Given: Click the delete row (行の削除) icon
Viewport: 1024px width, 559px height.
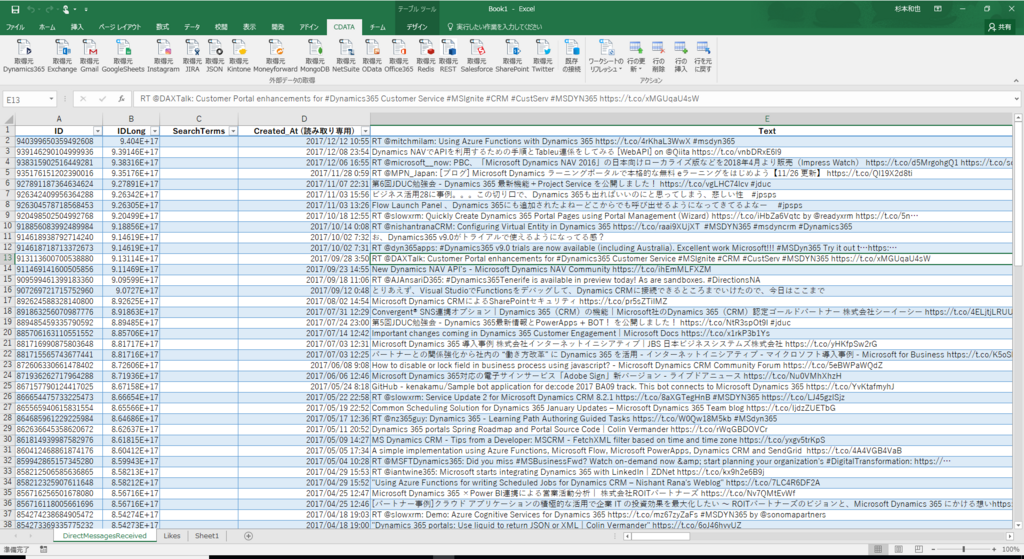Looking at the screenshot, I should point(658,56).
